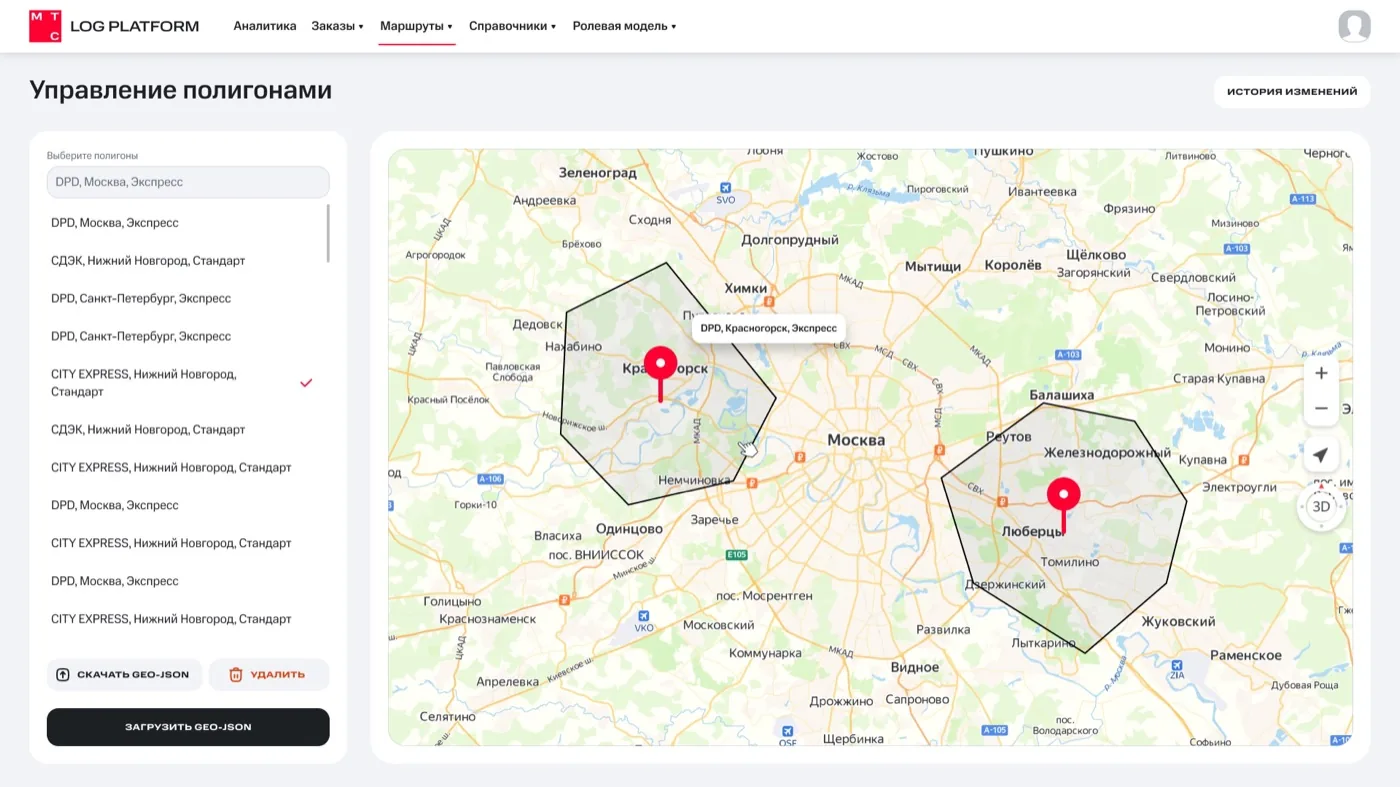Image resolution: width=1400 pixels, height=787 pixels.
Task: Expand the Заказы dropdown menu
Action: coord(337,26)
